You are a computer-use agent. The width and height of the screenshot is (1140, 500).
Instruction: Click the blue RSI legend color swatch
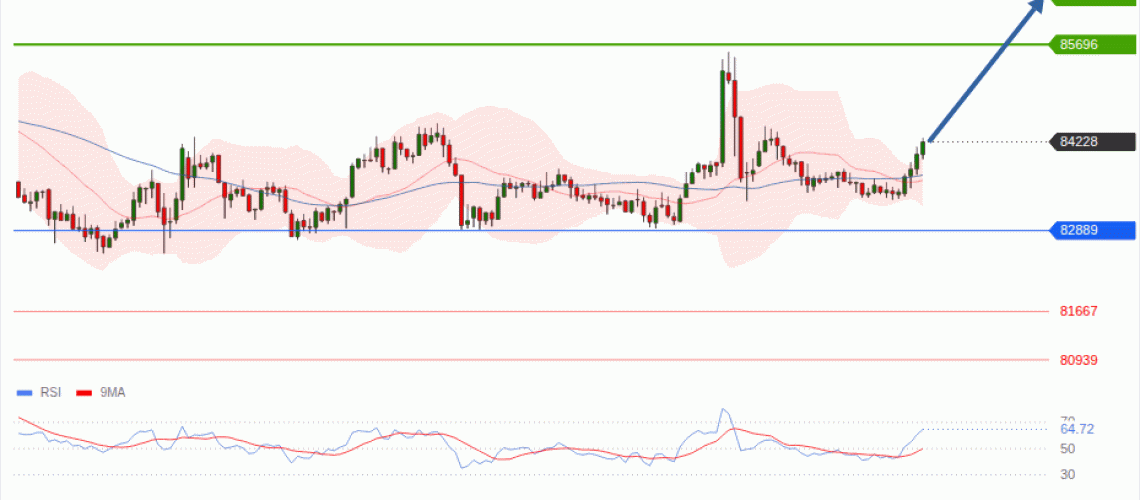coord(25,393)
